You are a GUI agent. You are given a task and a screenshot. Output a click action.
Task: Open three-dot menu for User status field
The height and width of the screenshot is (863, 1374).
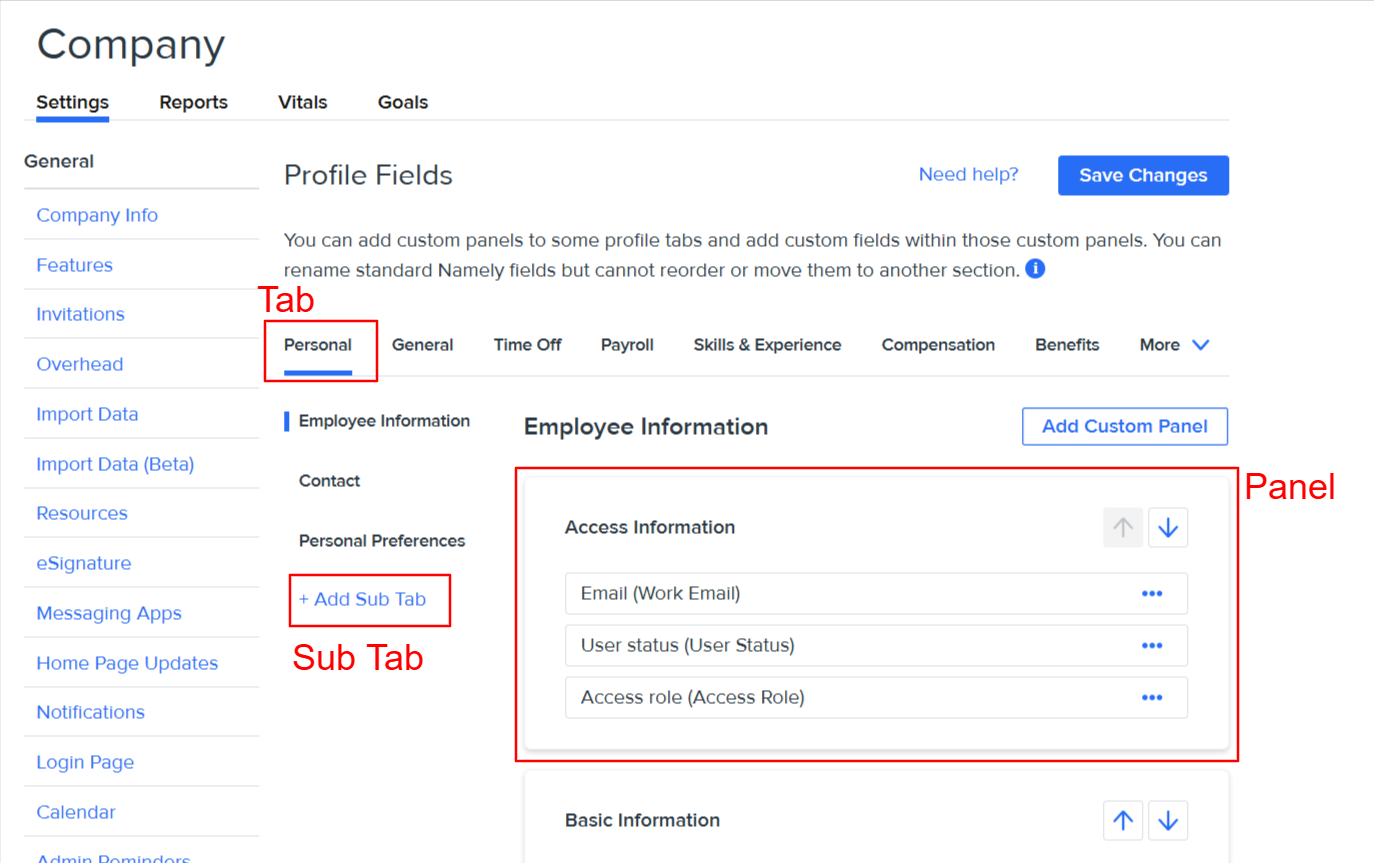pos(1151,645)
